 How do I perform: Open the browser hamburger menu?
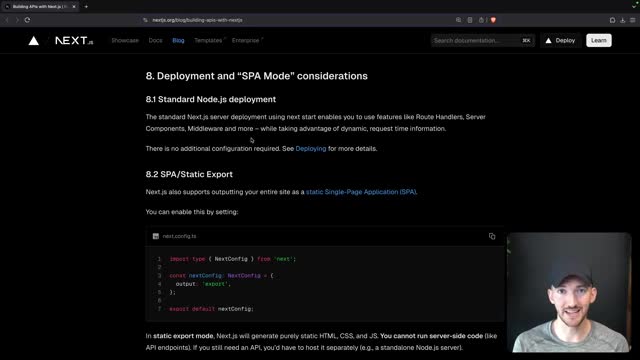[x=633, y=20]
